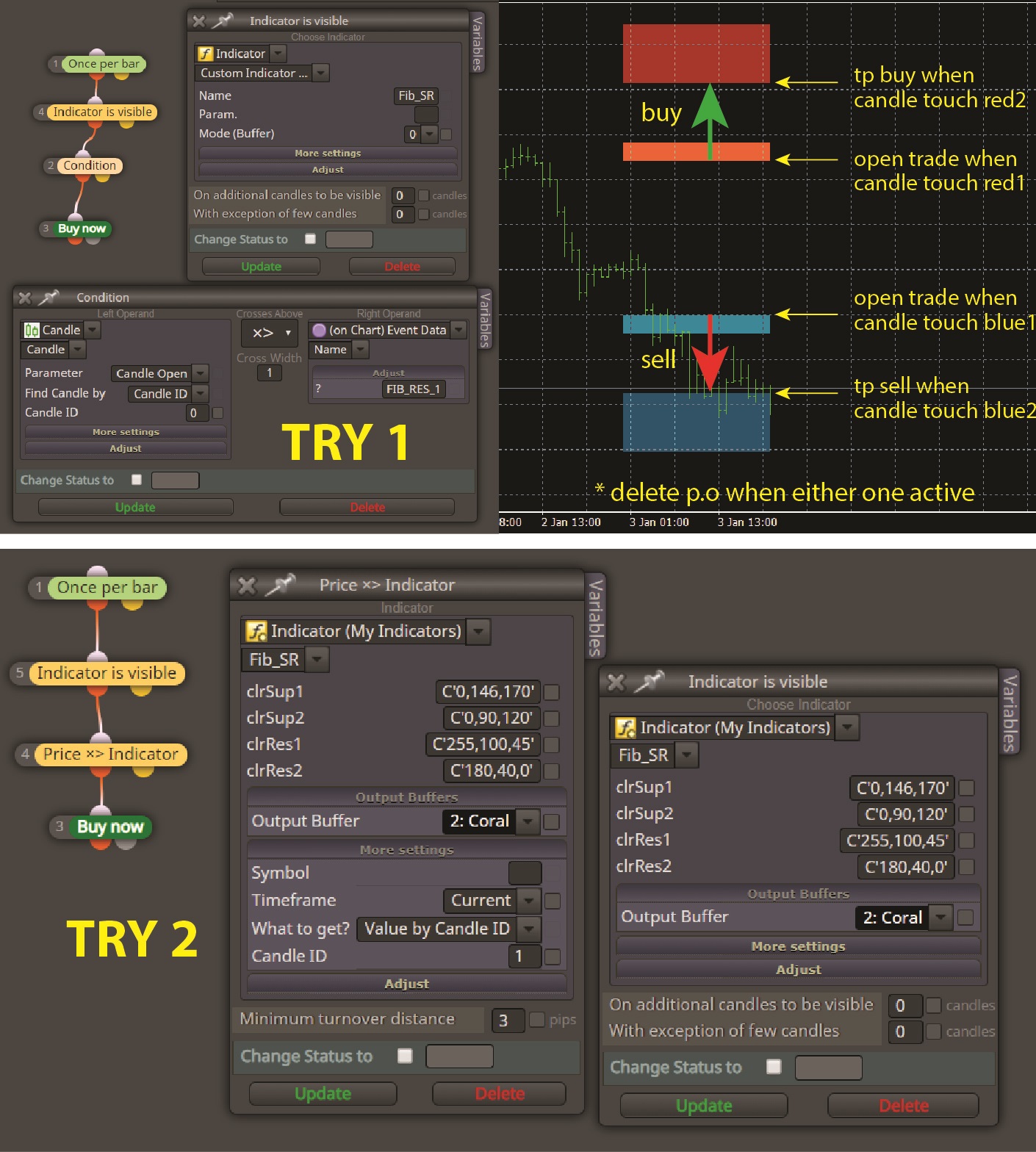
Task: Click the clrSup1 color value C'0,146,170' in Price panel
Action: coord(488,691)
